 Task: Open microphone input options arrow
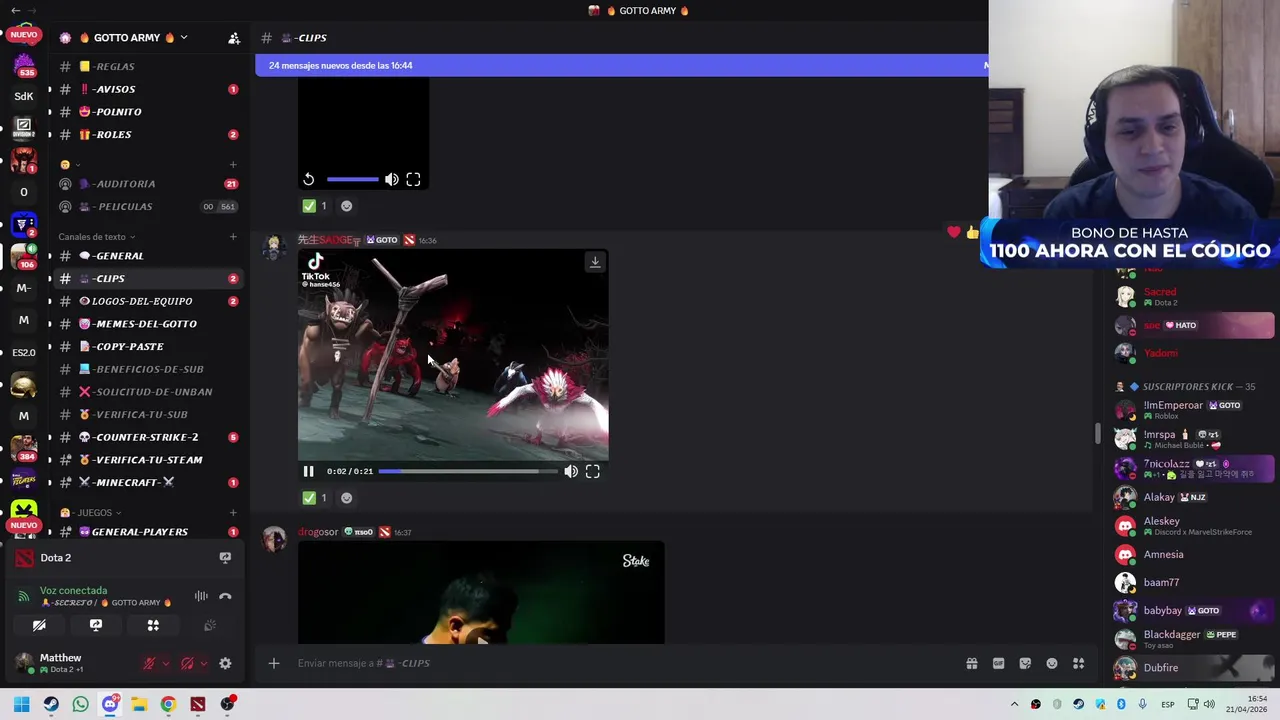[x=166, y=663]
